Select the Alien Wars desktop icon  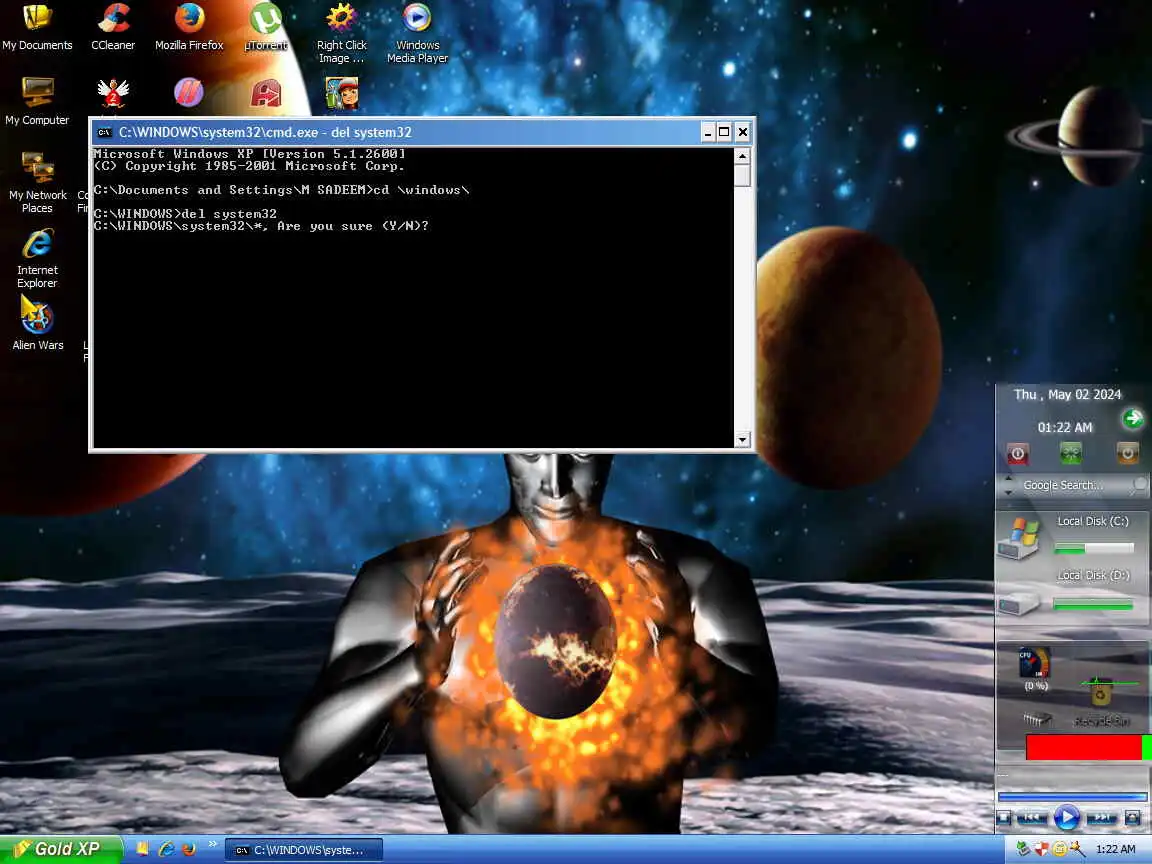tap(37, 323)
